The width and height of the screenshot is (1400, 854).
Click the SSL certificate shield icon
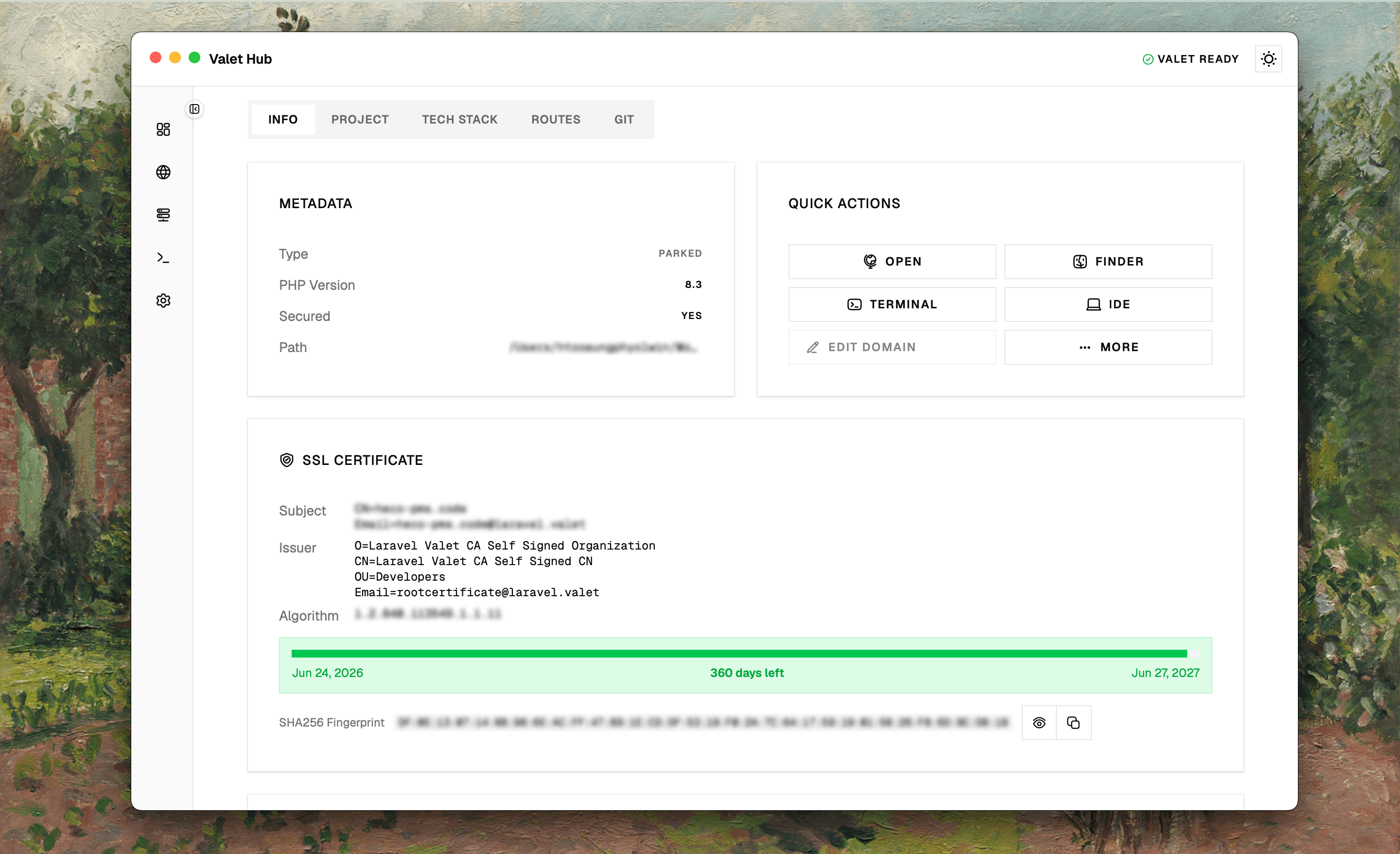[x=287, y=460]
